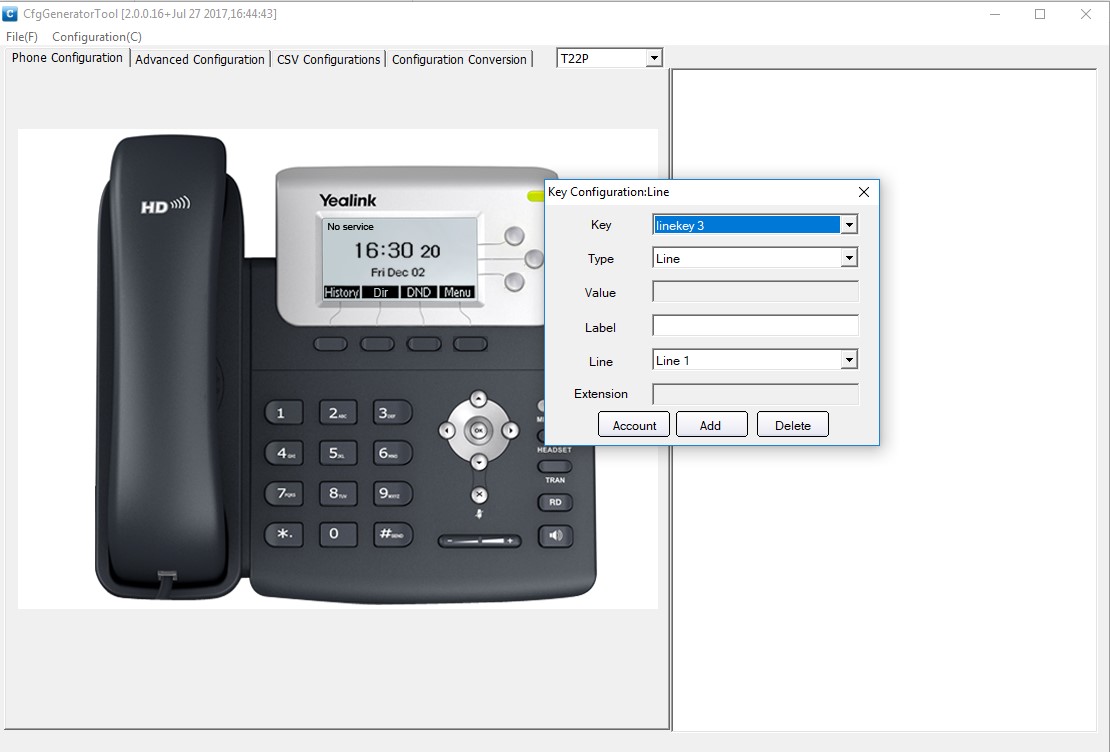Click the phone's left navigation arrow
This screenshot has height=752, width=1110.
pos(447,430)
